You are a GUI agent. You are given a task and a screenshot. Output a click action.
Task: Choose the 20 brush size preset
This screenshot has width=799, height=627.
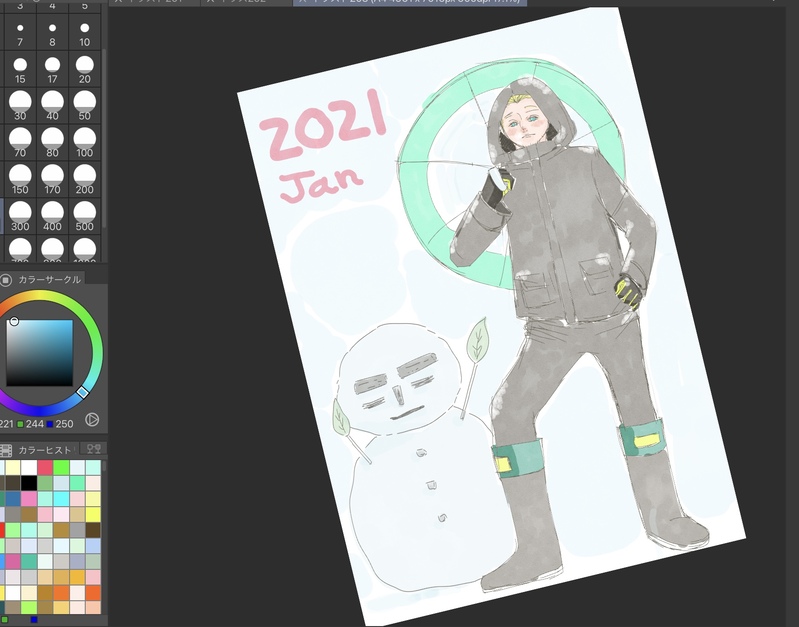click(x=85, y=69)
